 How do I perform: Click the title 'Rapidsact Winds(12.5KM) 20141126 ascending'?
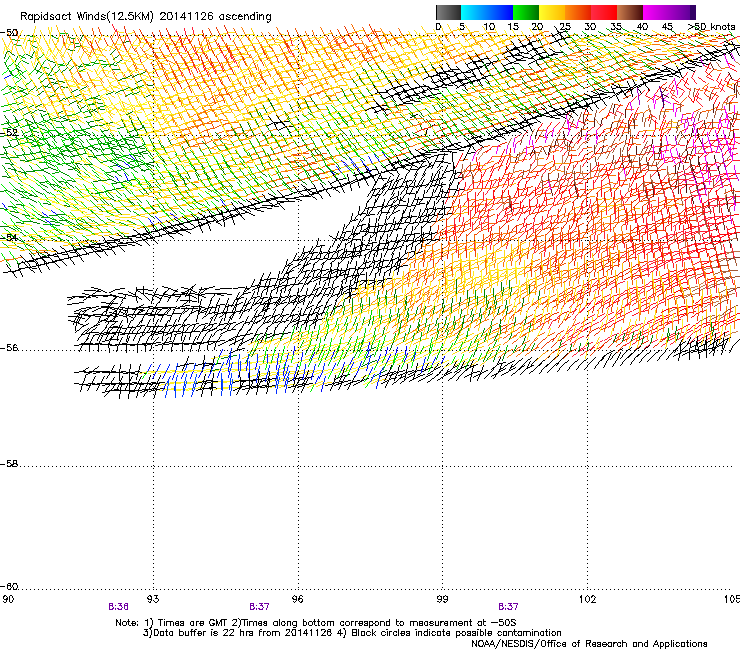pyautogui.click(x=146, y=17)
